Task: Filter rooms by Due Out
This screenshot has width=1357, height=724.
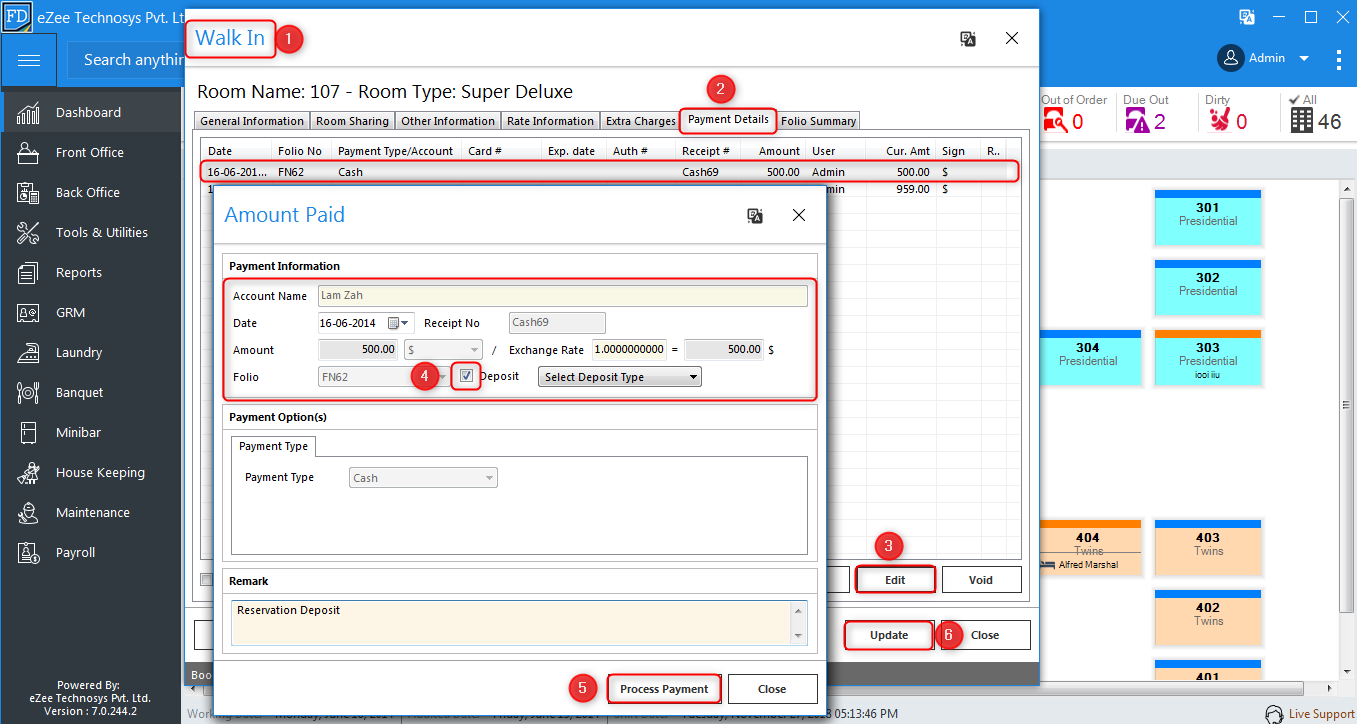Action: point(1146,113)
